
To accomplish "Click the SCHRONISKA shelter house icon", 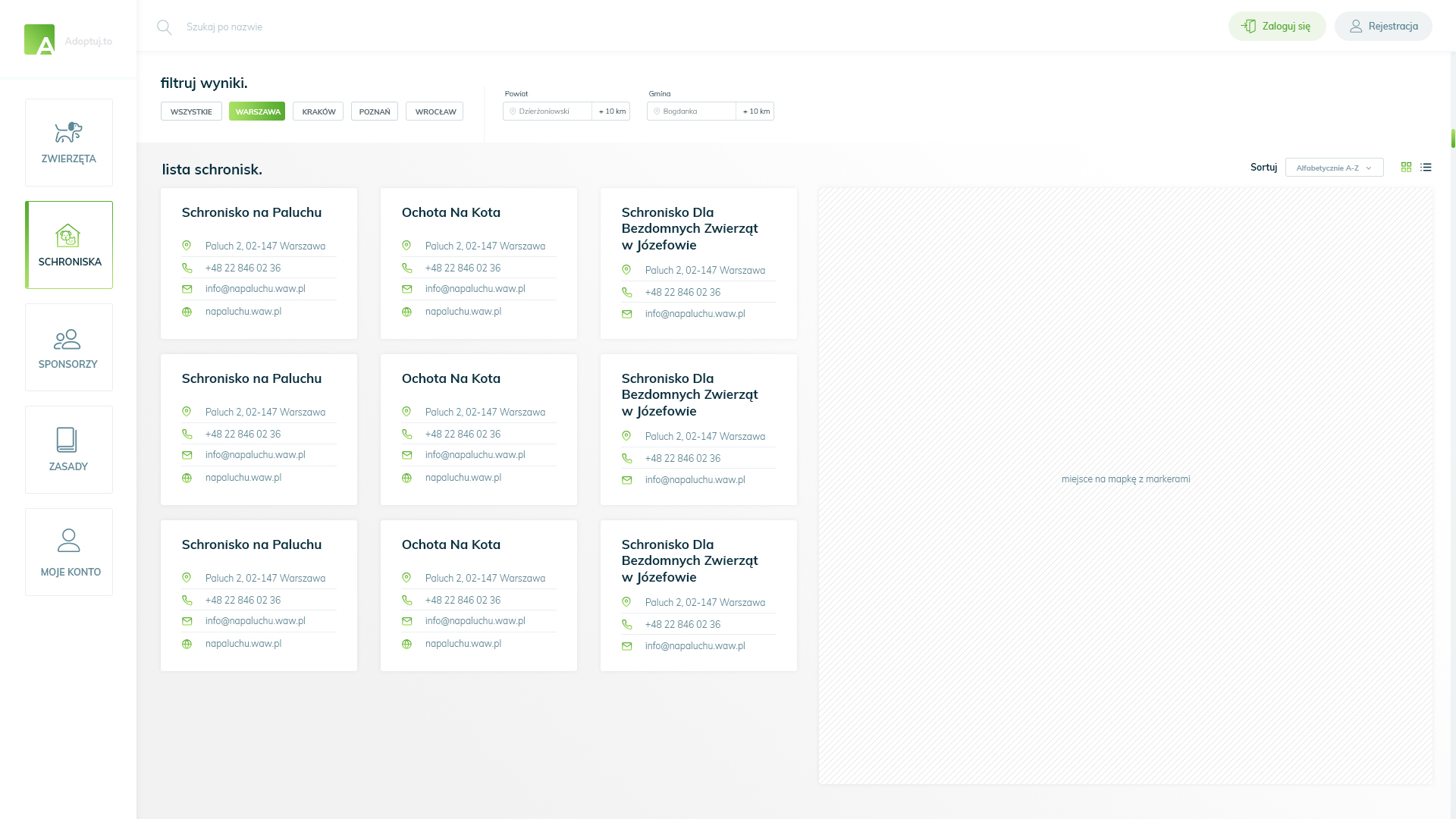I will tap(68, 236).
